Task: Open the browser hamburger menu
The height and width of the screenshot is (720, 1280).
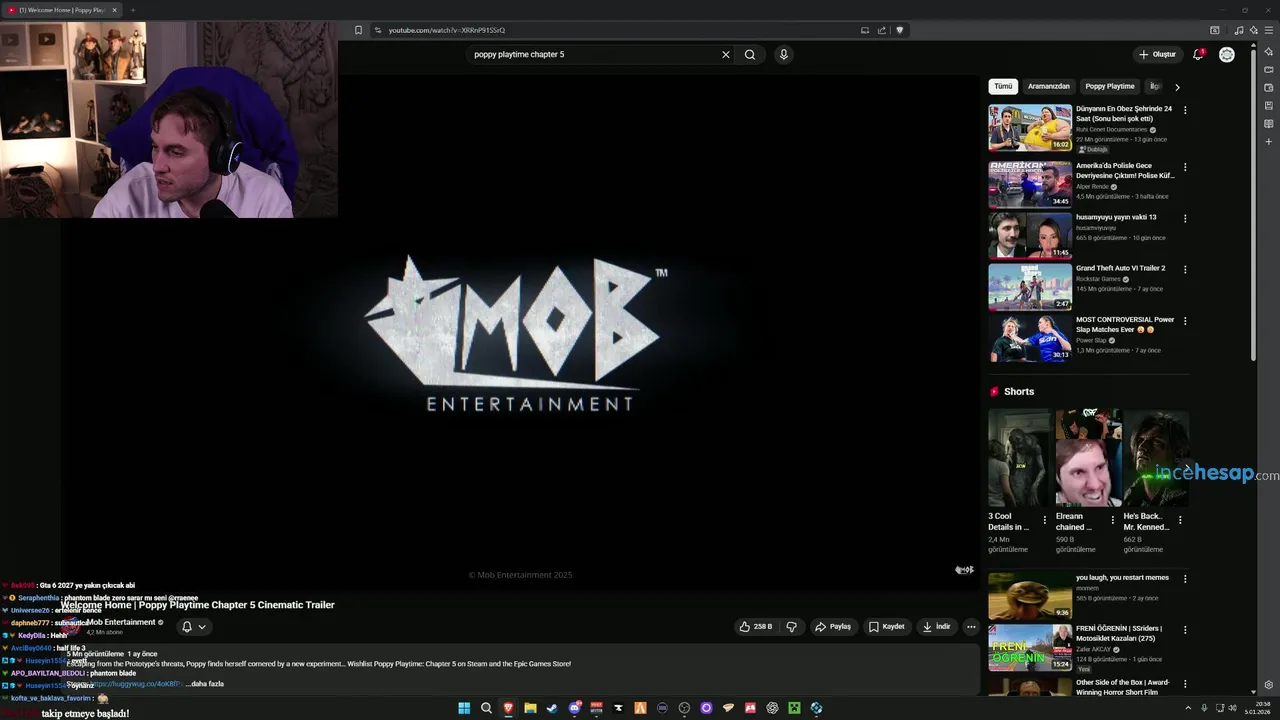Action: click(1268, 30)
